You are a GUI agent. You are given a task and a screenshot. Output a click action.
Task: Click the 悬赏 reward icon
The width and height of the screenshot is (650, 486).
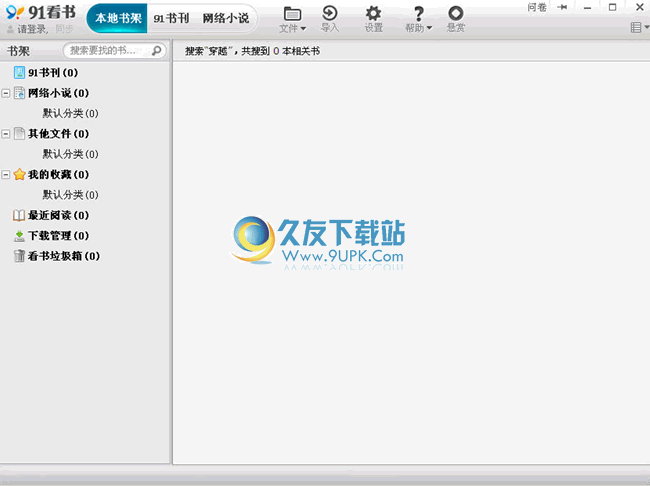tap(456, 13)
